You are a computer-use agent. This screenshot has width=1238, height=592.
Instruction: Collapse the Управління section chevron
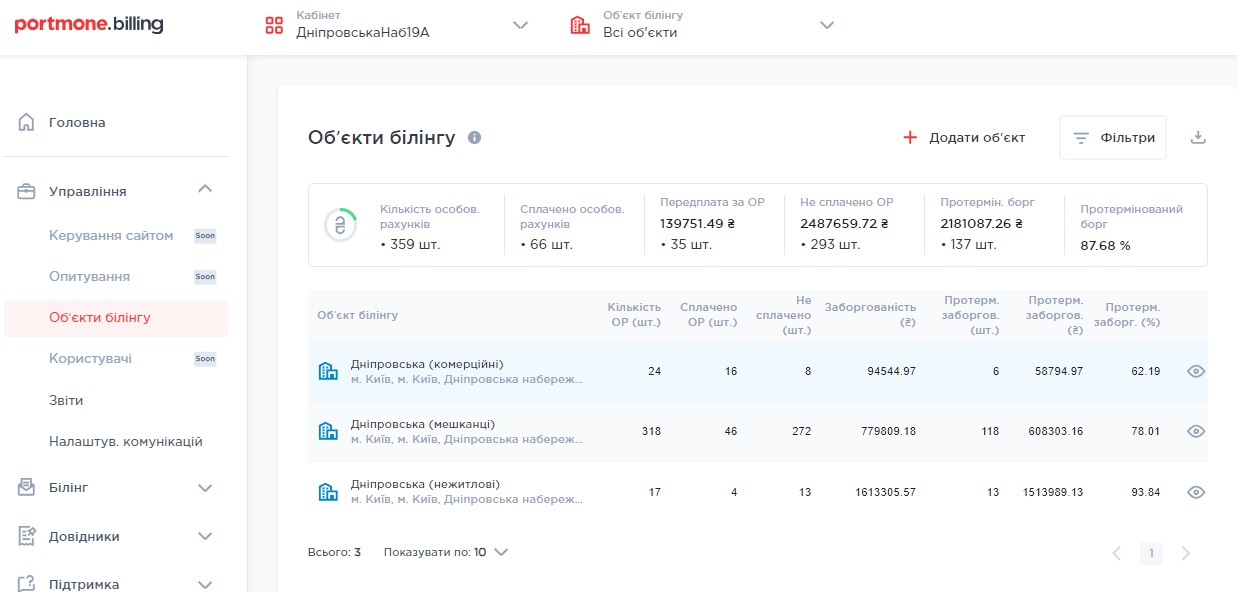click(205, 189)
